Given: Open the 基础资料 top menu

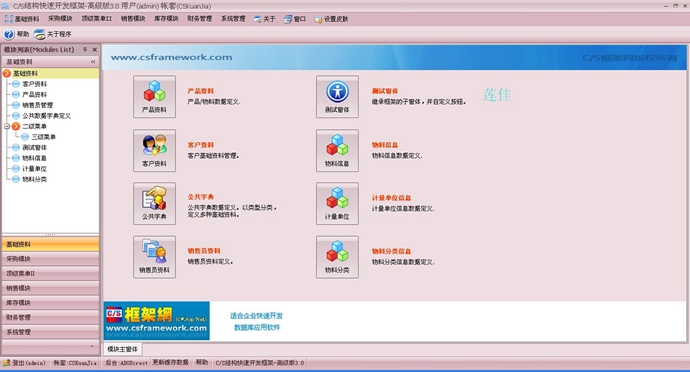Looking at the screenshot, I should point(22,19).
